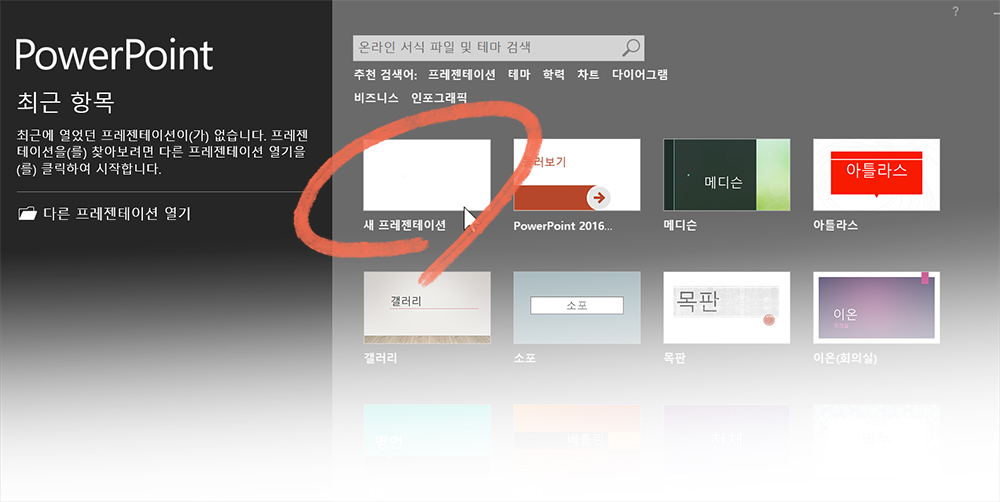The width and height of the screenshot is (1000, 502).
Task: Click the 새 프레젠테이션 label
Action: 404,225
